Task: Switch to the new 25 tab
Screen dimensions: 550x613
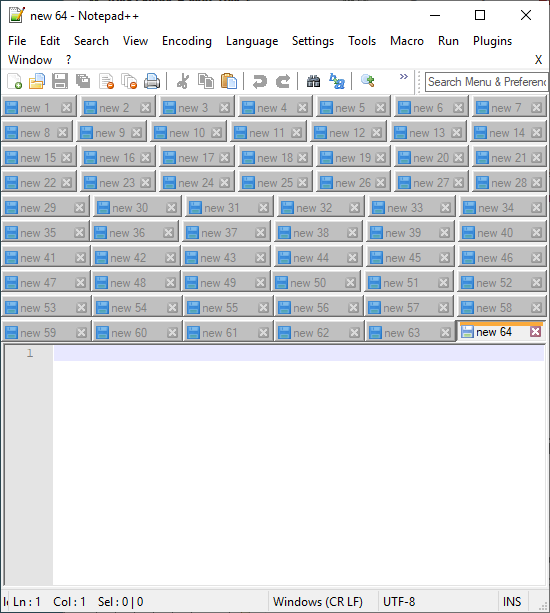Action: (275, 183)
